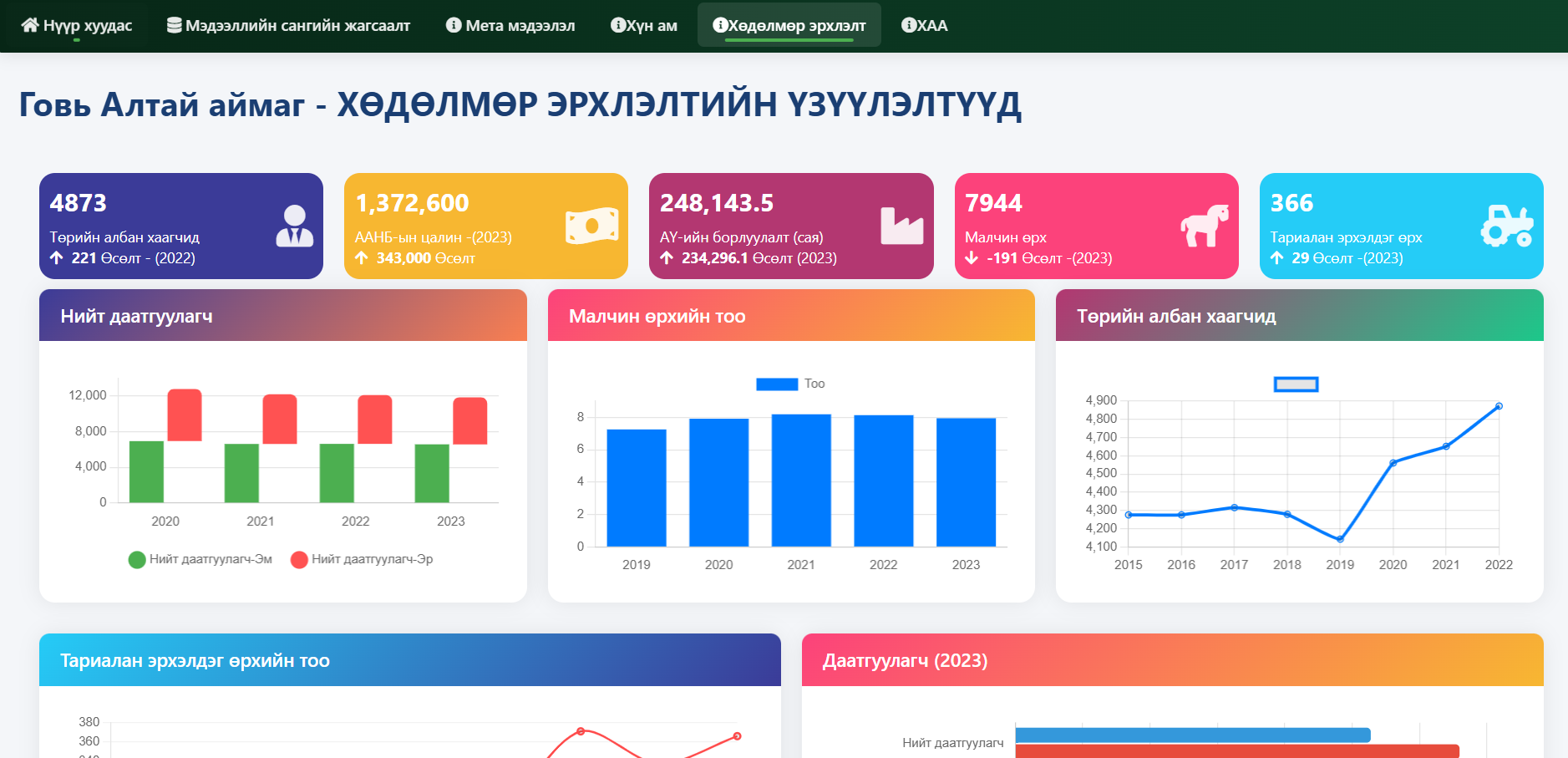This screenshot has width=1568, height=758.
Task: Click up arrow next to 29 Өсөлт
Action: [x=1277, y=258]
